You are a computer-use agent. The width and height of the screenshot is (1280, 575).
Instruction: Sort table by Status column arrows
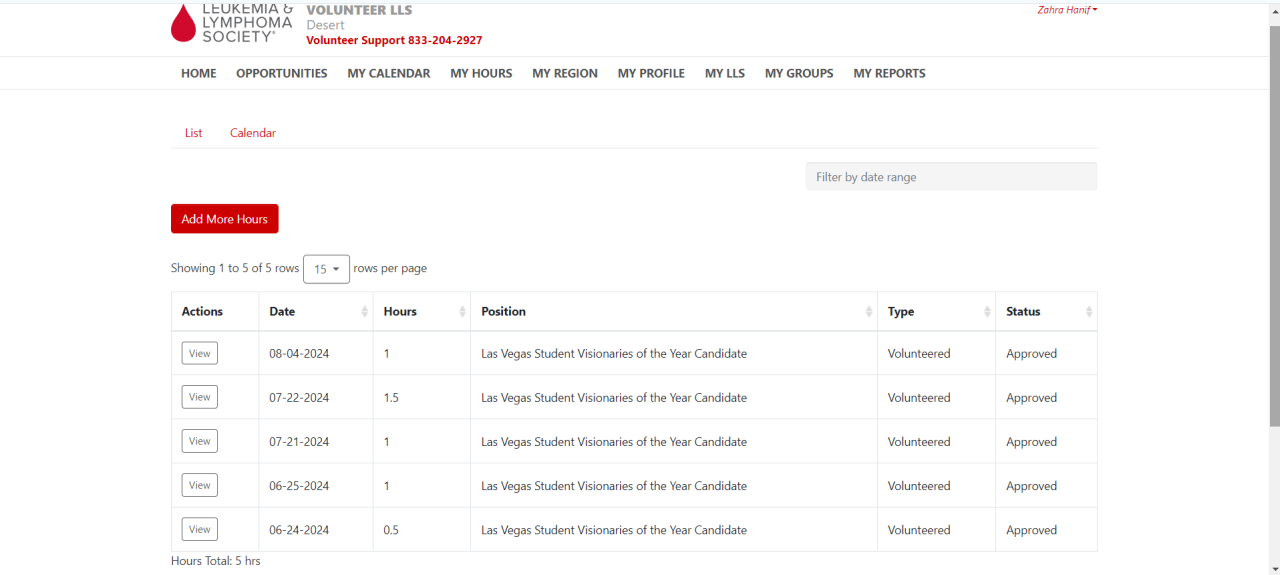[x=1088, y=312]
